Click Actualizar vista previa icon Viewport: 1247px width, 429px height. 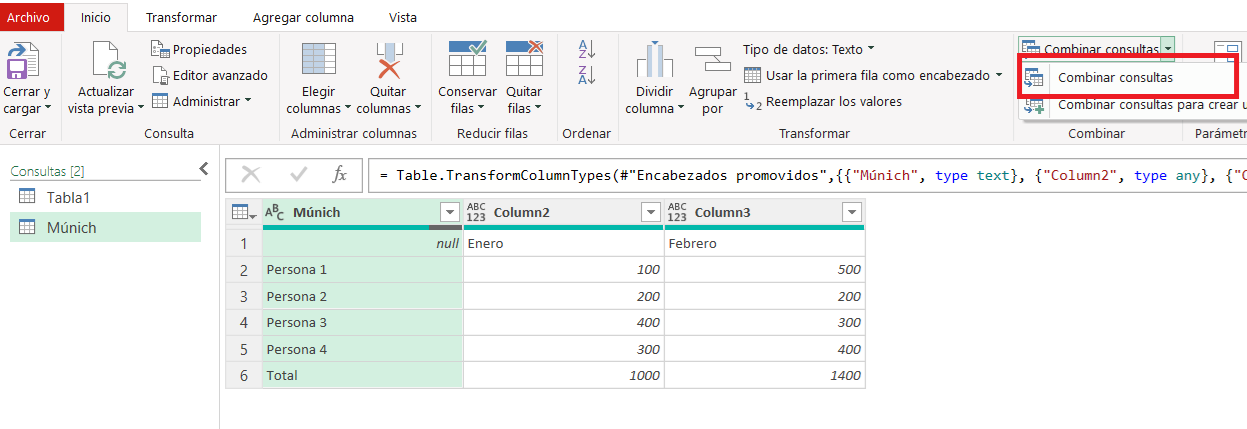[106, 62]
